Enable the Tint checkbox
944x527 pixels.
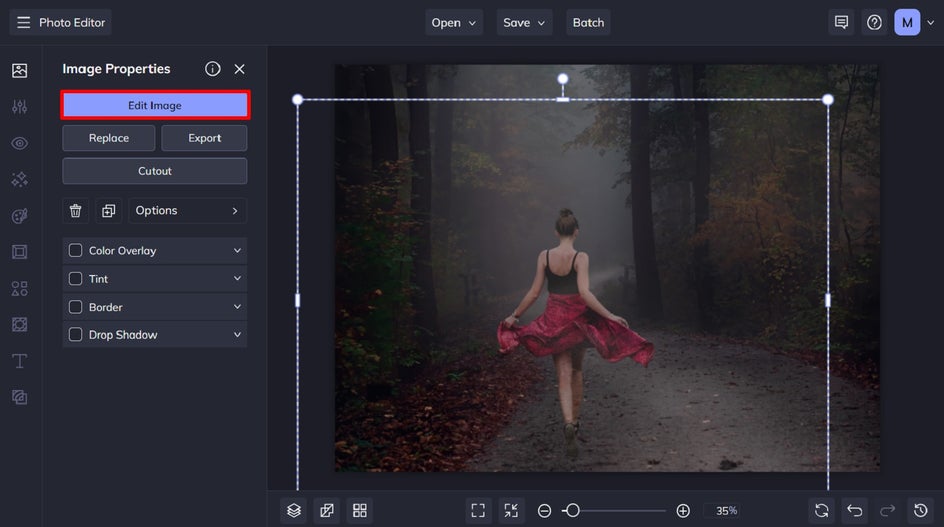[x=75, y=279]
